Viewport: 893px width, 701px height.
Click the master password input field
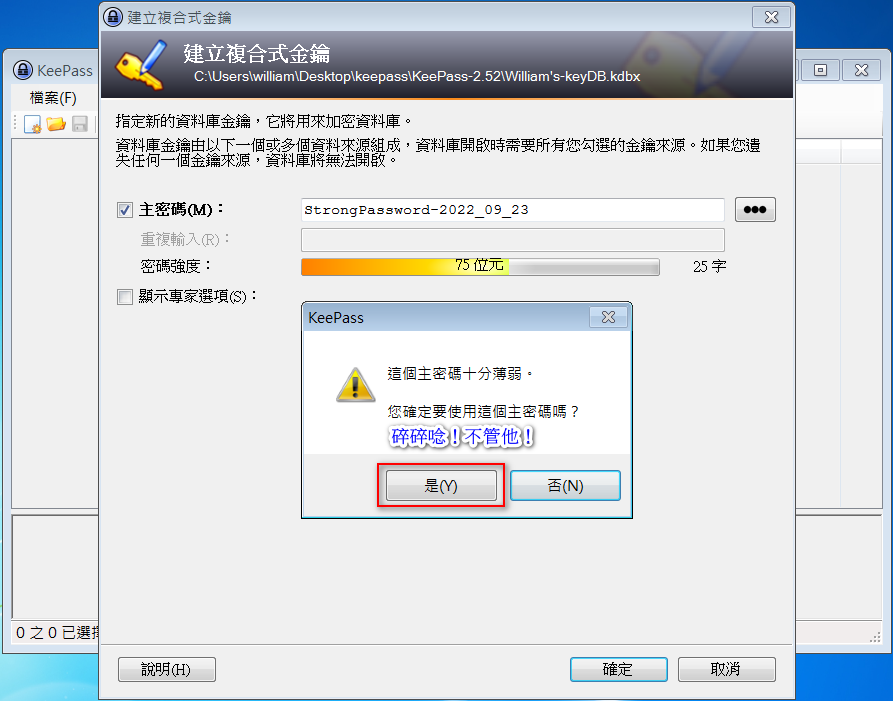[513, 210]
